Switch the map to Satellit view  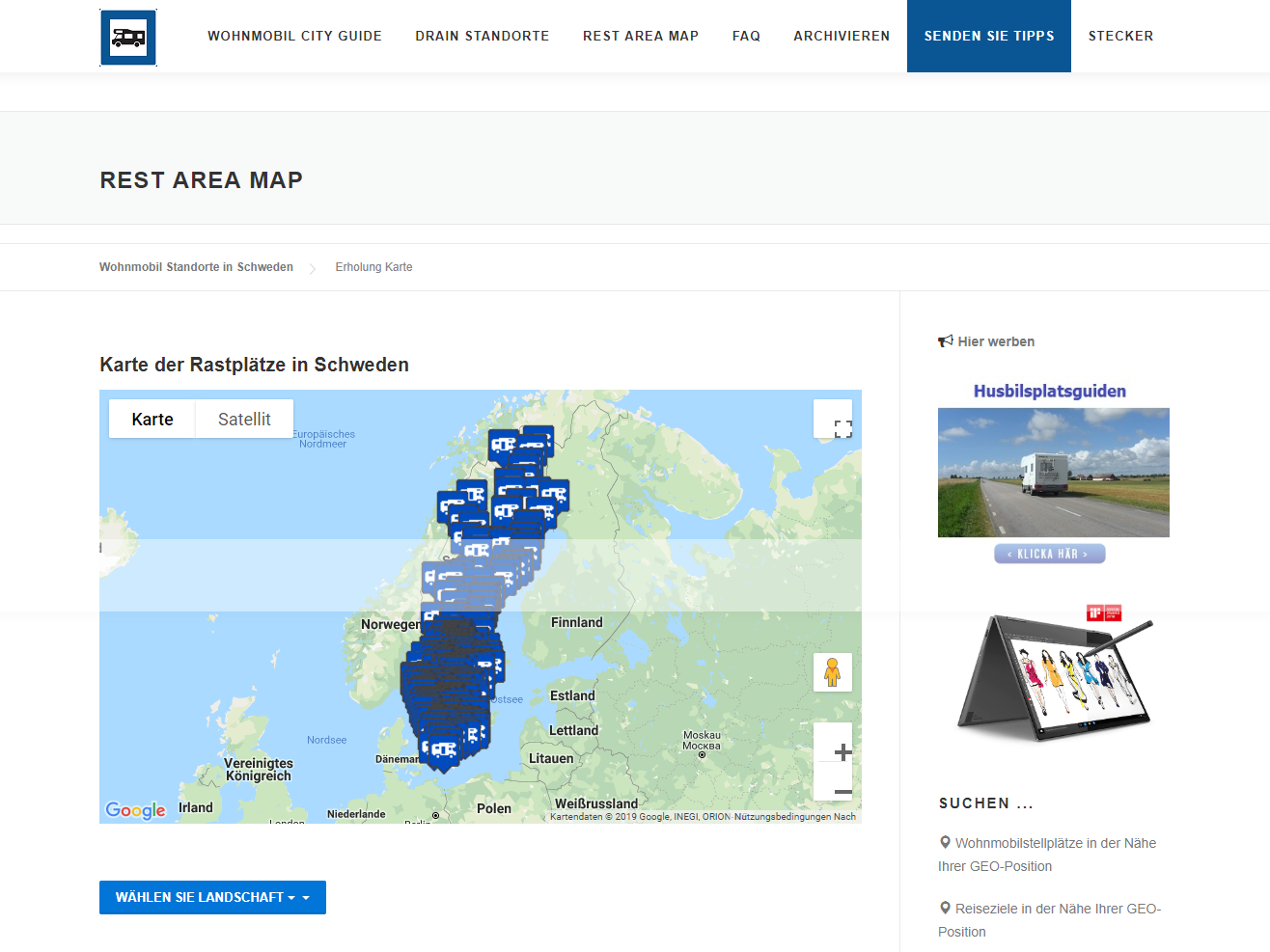point(244,420)
